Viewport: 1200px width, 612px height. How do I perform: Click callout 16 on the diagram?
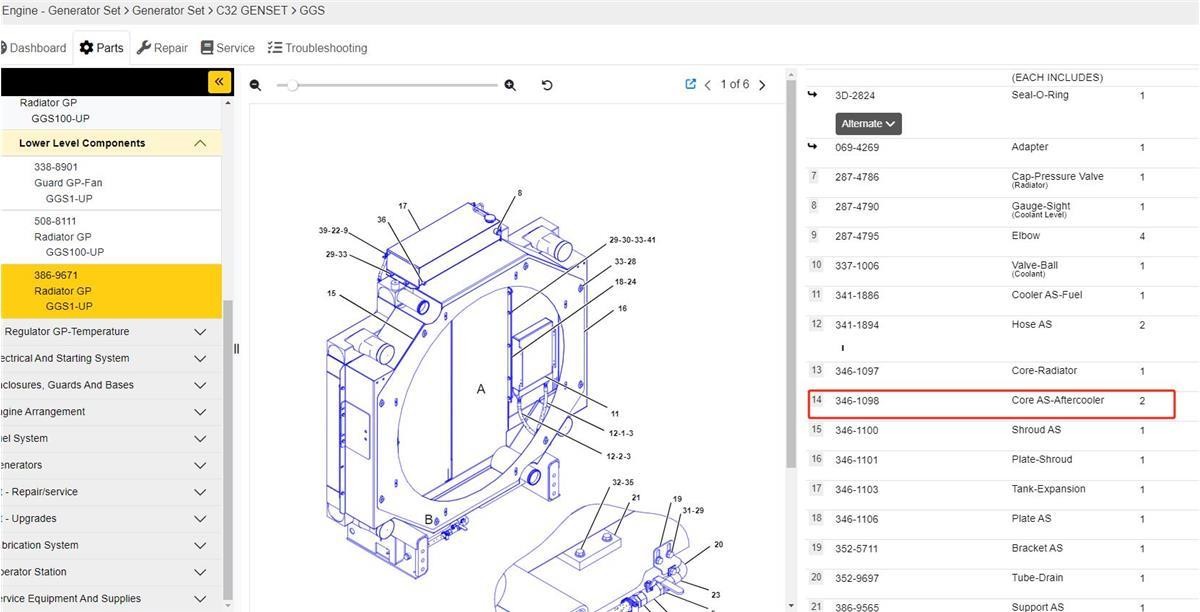click(622, 309)
